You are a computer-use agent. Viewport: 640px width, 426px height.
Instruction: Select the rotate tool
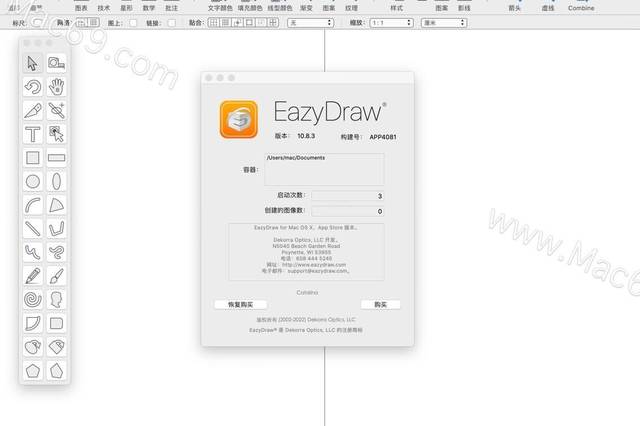click(33, 87)
